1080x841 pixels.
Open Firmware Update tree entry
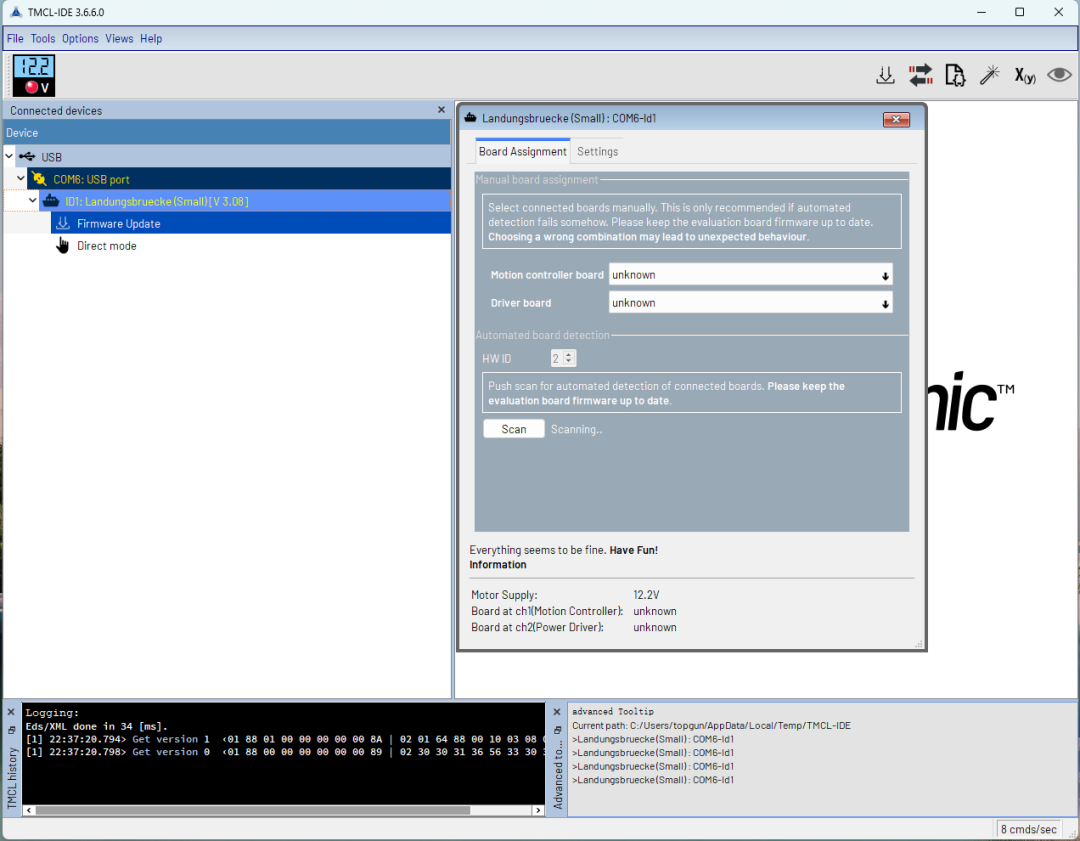coord(251,223)
